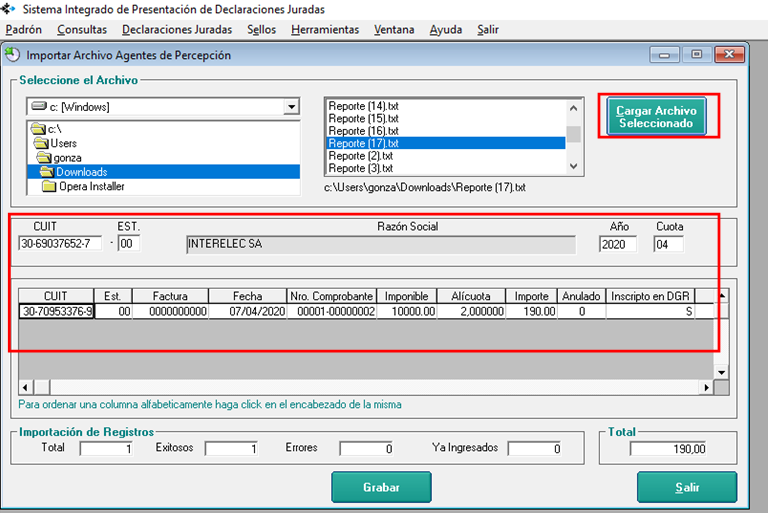Sort the grid by Fecha column header
This screenshot has width=768, height=513.
pyautogui.click(x=247, y=296)
